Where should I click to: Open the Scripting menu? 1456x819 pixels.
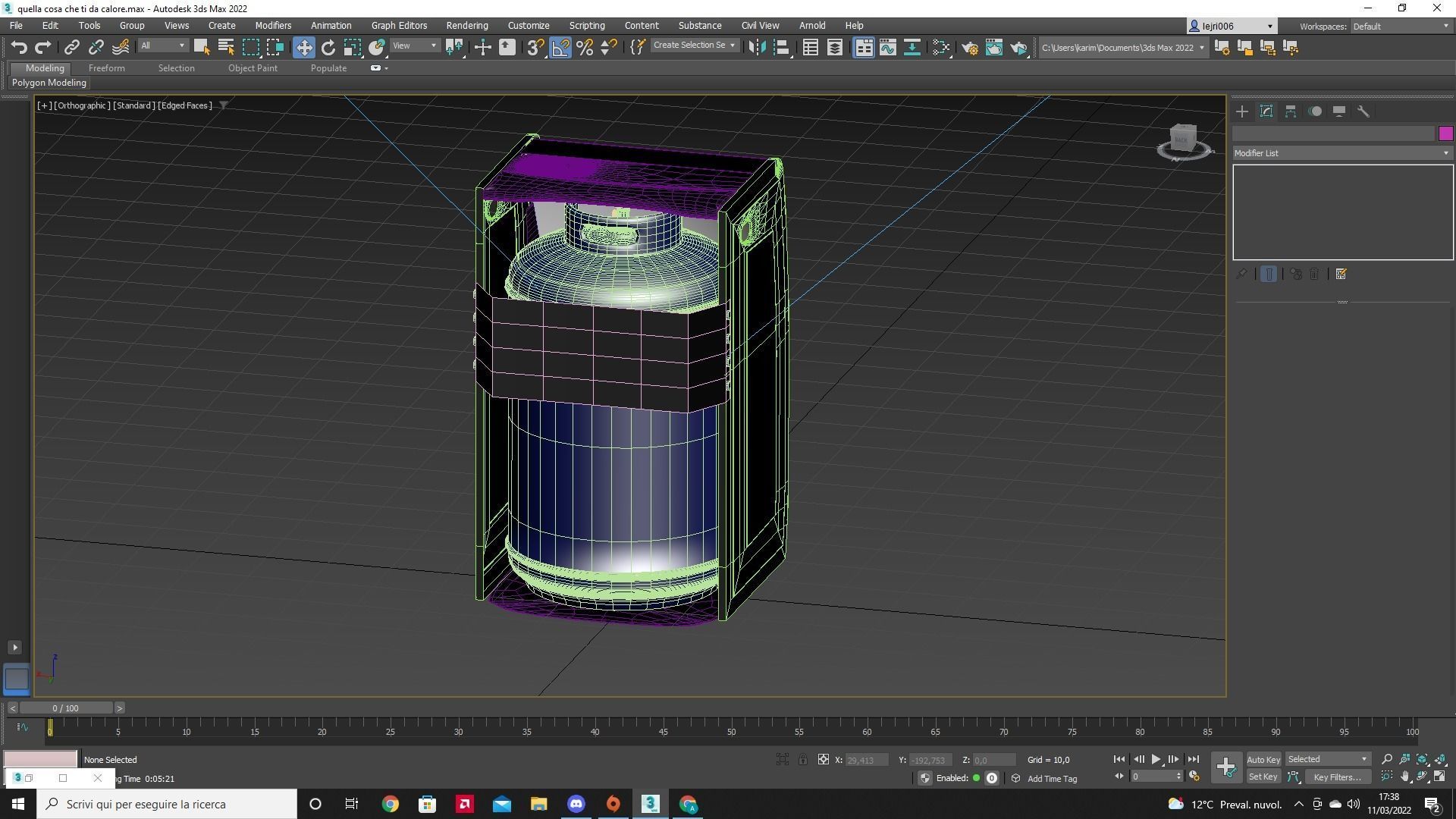[x=587, y=26]
